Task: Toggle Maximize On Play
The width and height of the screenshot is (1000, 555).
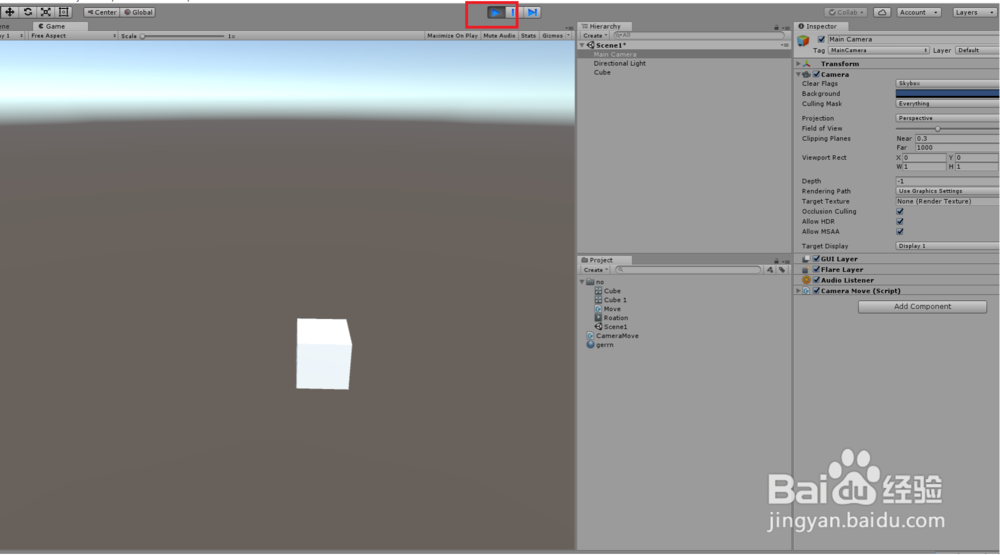Action: [x=452, y=36]
